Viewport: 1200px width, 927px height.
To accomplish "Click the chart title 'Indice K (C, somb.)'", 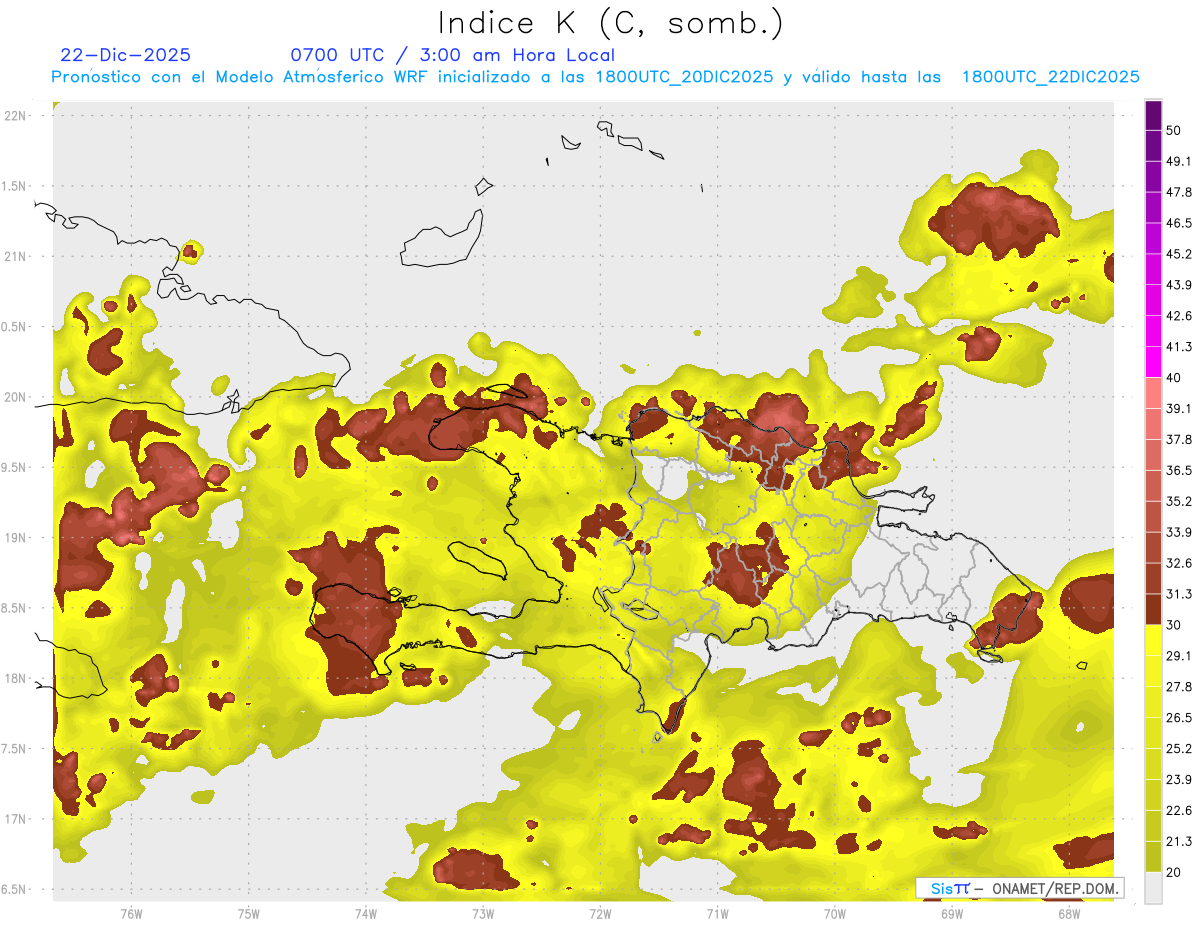I will coord(610,24).
